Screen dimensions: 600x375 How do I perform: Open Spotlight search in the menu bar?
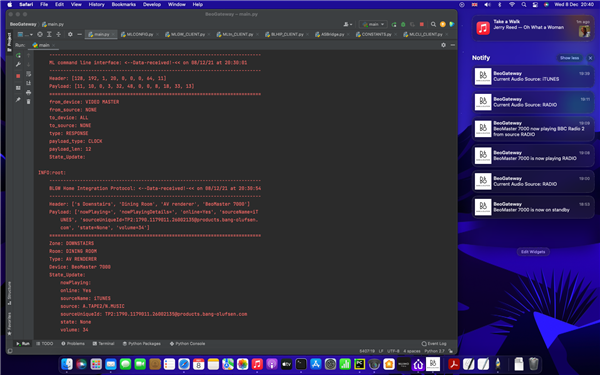(523, 5)
